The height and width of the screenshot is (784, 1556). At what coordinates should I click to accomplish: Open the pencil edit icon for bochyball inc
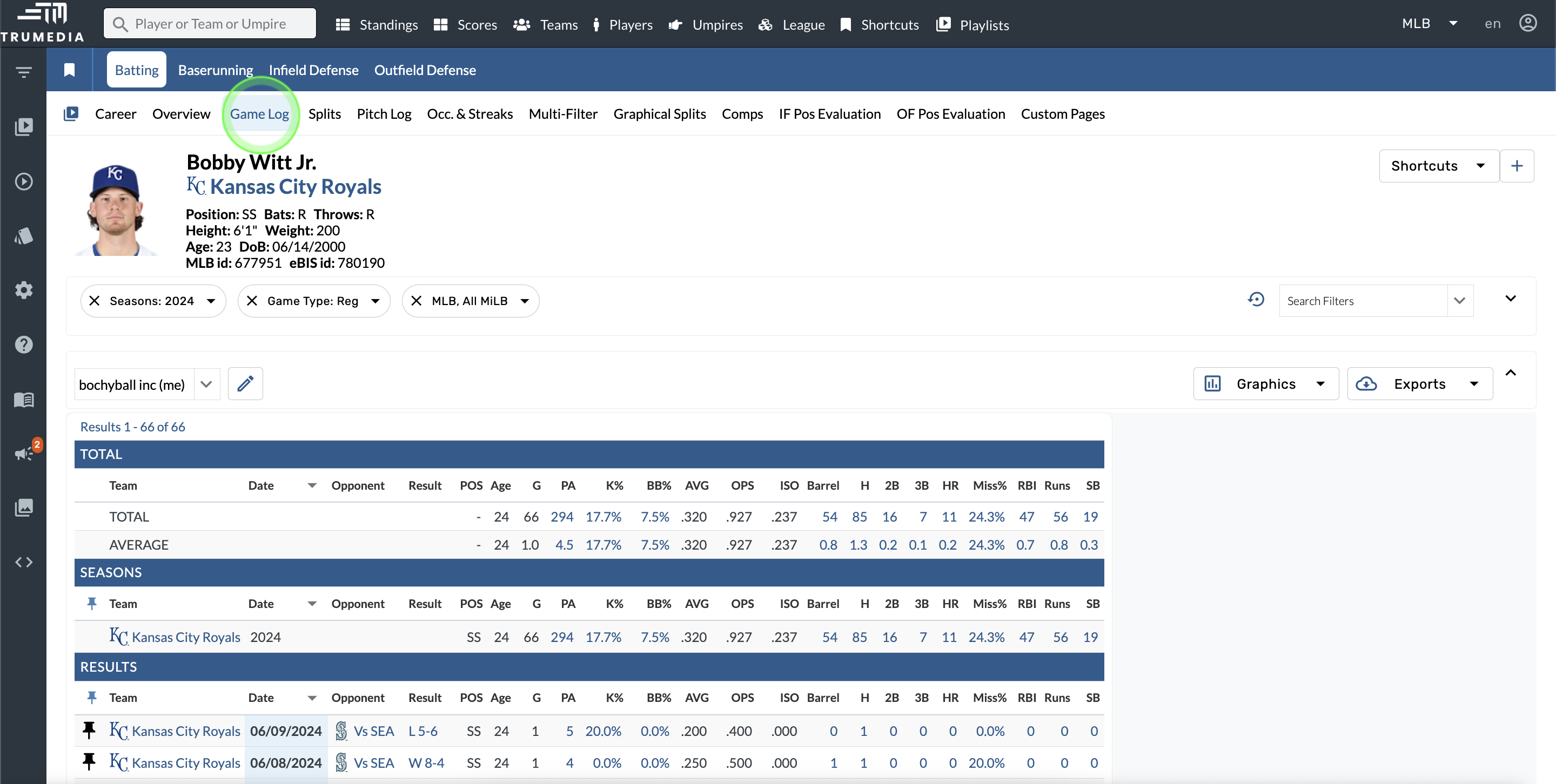pos(245,384)
